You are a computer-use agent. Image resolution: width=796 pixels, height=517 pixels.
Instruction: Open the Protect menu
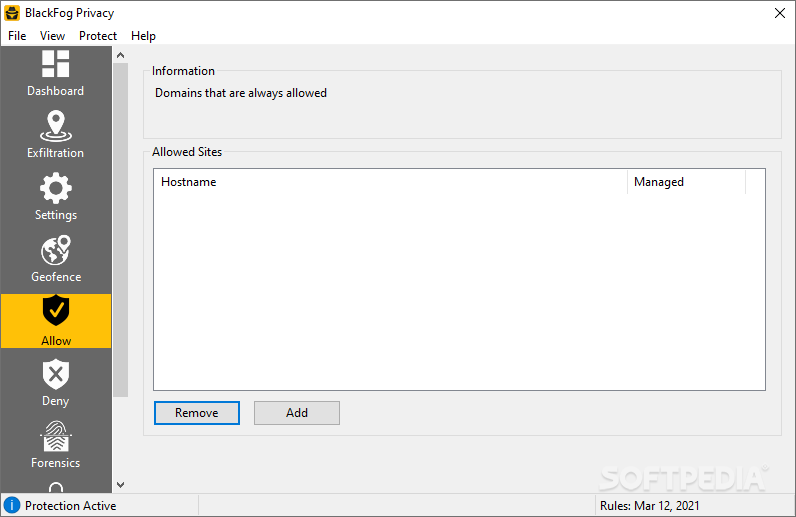click(x=98, y=36)
